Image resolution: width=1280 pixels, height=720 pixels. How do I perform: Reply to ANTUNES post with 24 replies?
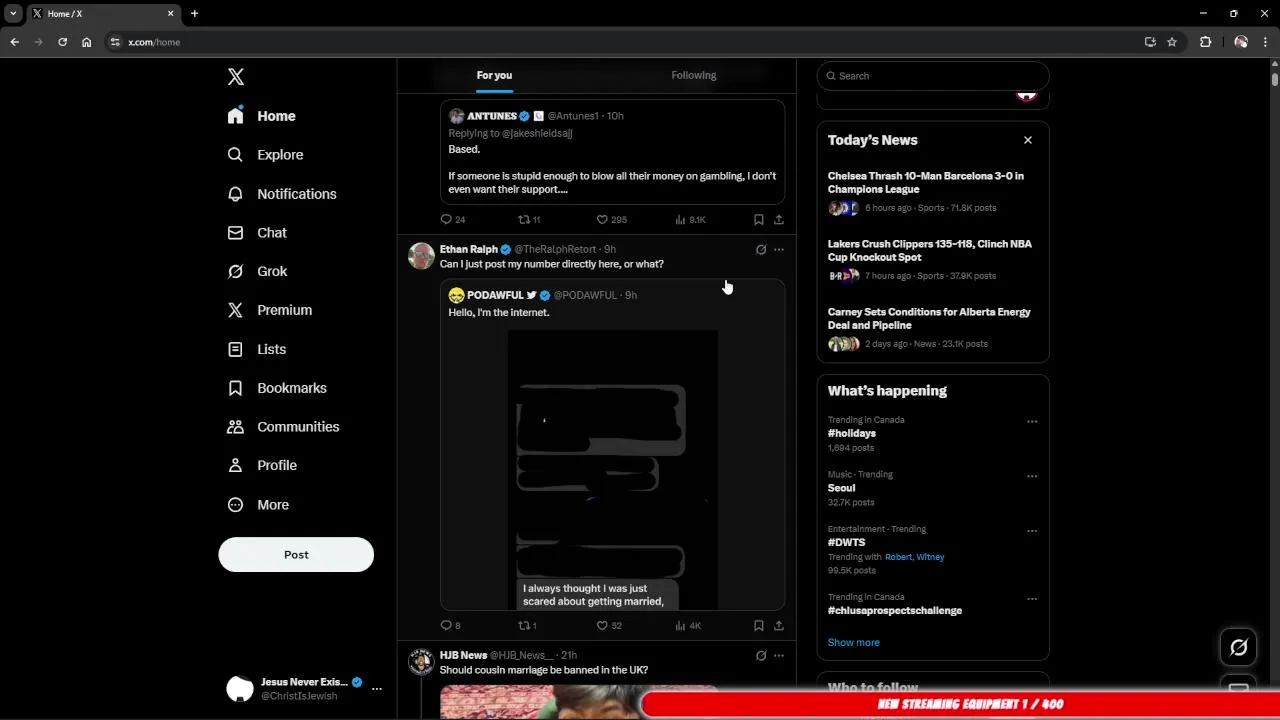coord(453,219)
